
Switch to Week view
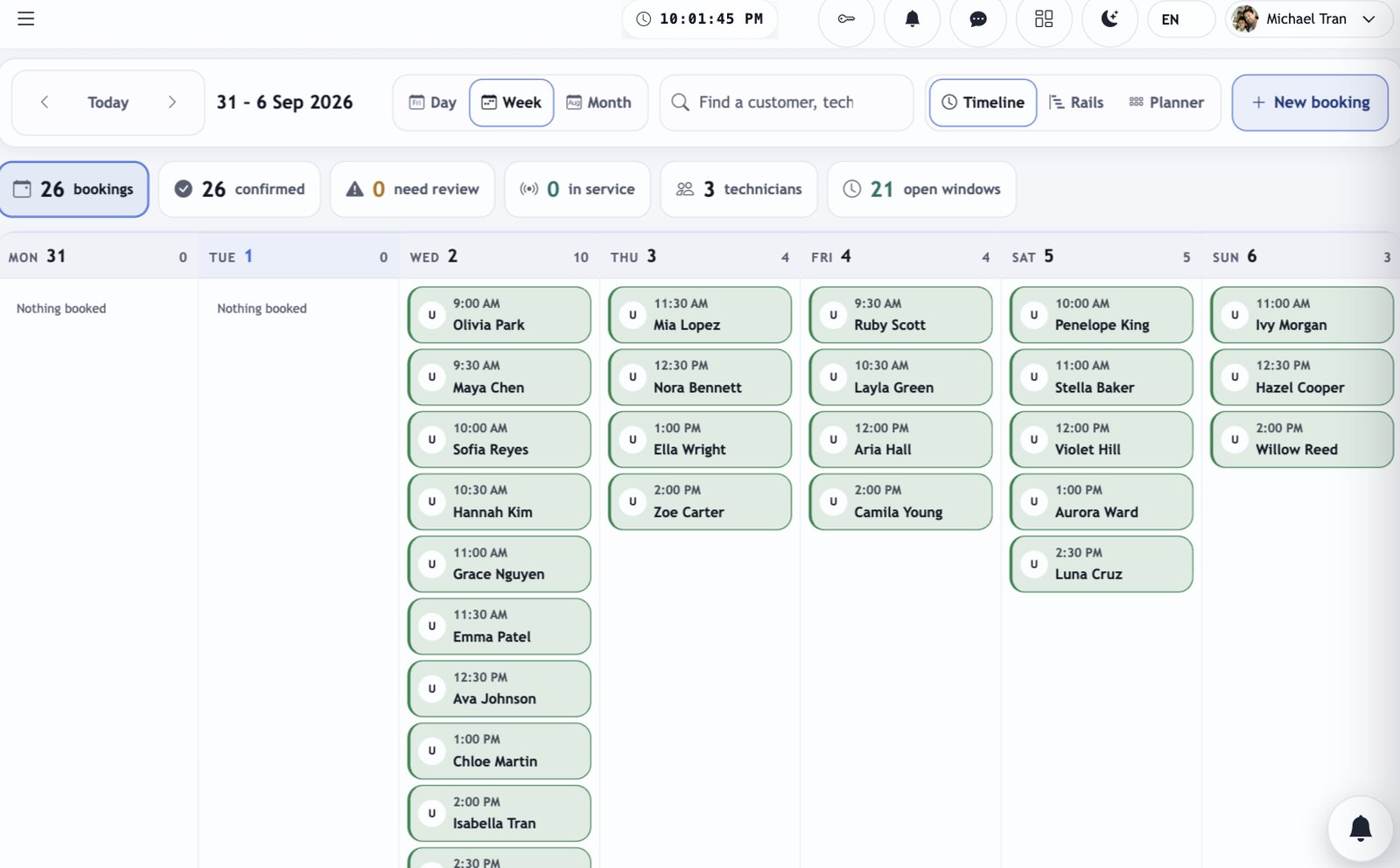click(512, 102)
